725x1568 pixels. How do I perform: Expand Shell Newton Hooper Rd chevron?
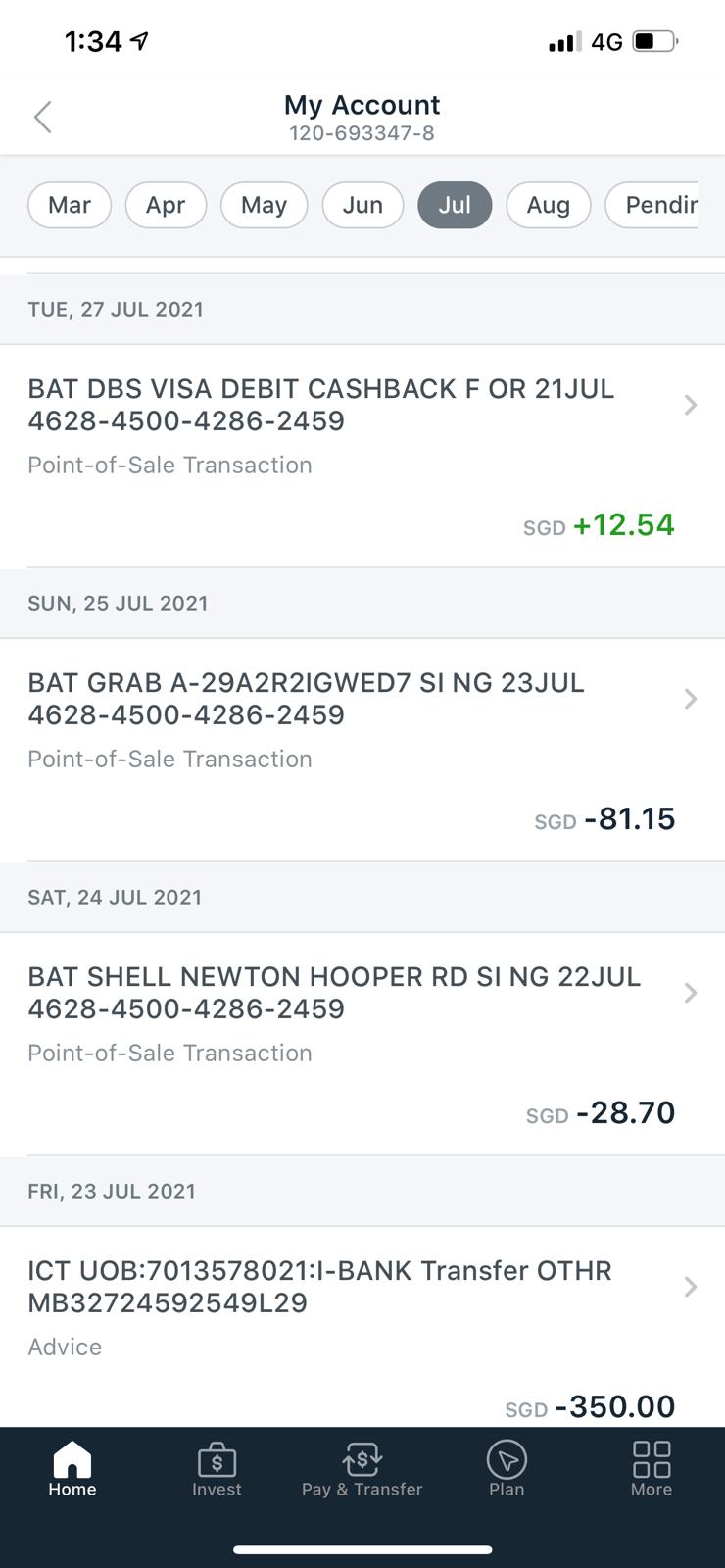pyautogui.click(x=690, y=993)
